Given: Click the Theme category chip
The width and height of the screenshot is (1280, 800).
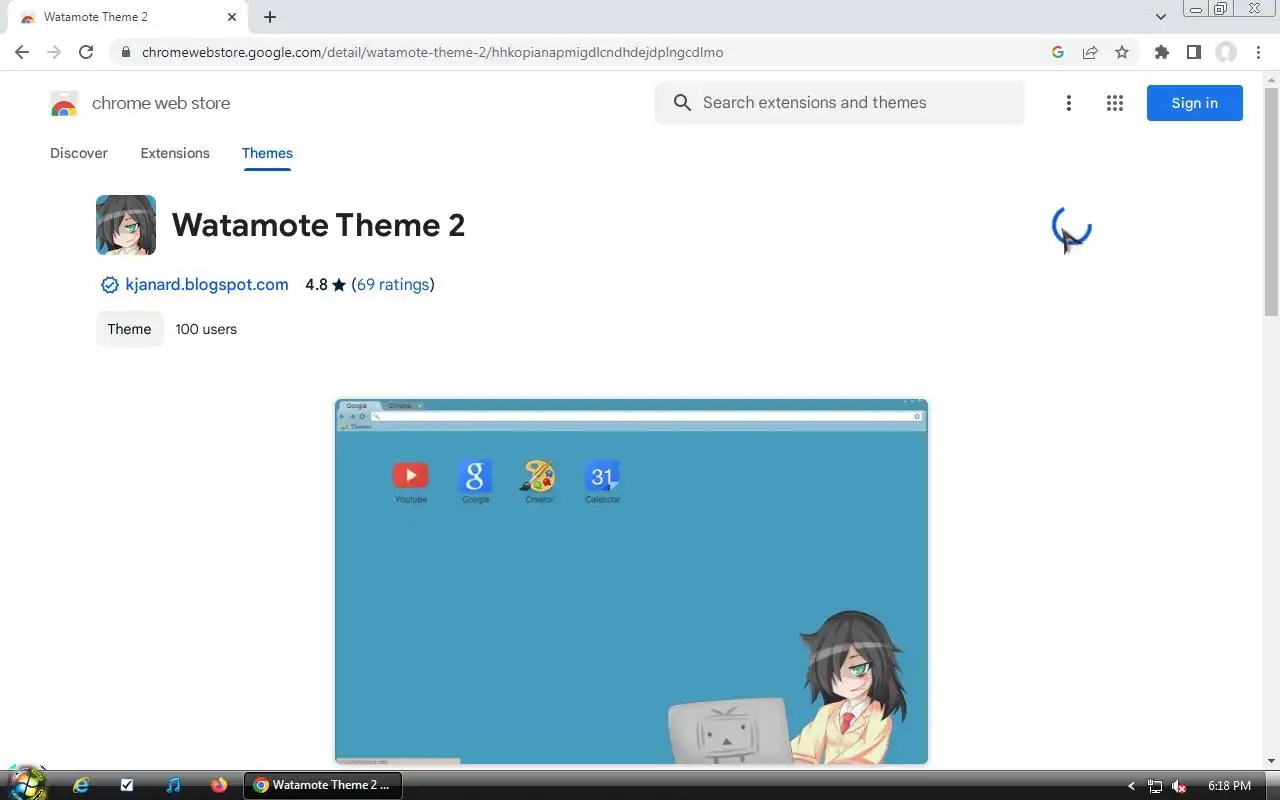Looking at the screenshot, I should click(x=129, y=329).
